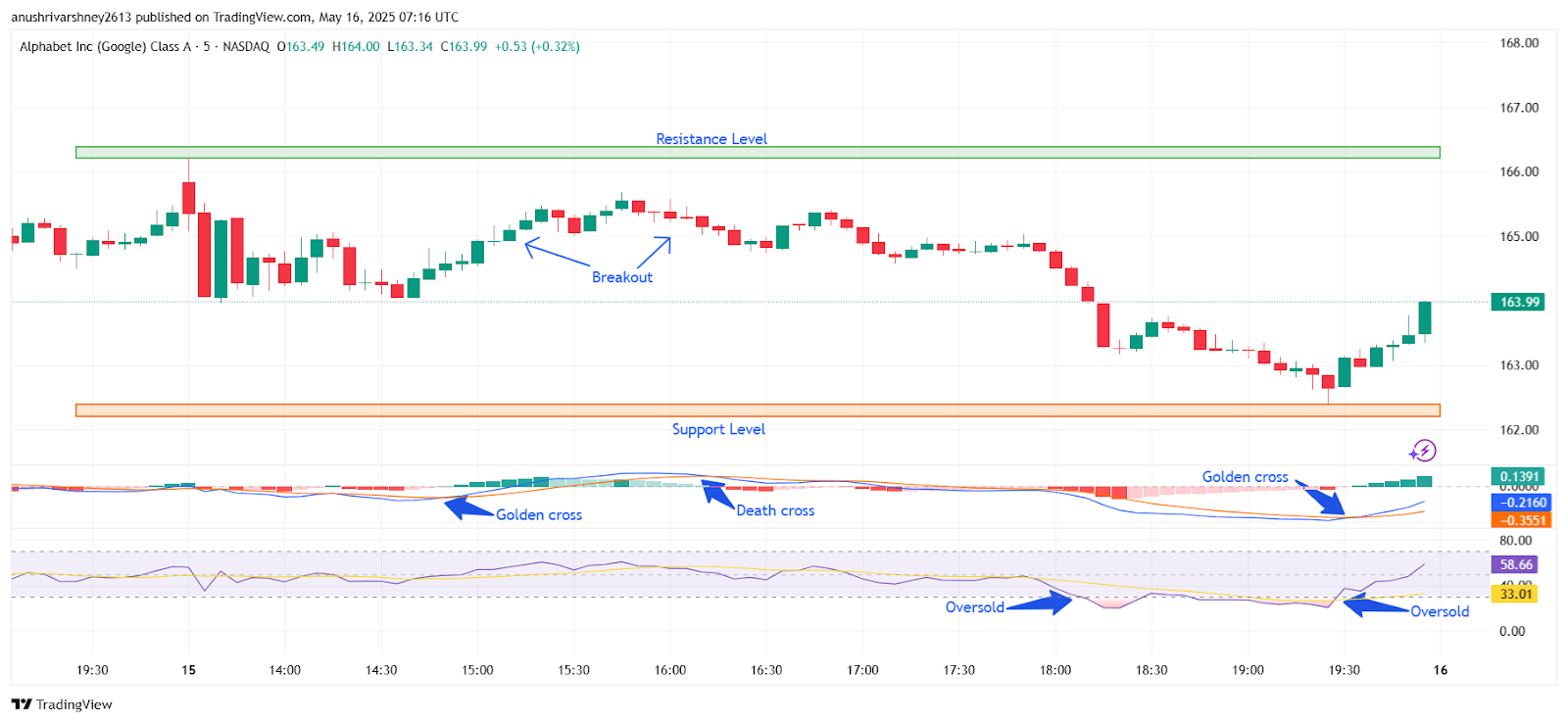
Task: Click the 163.00 price axis label
Action: coord(1519,365)
